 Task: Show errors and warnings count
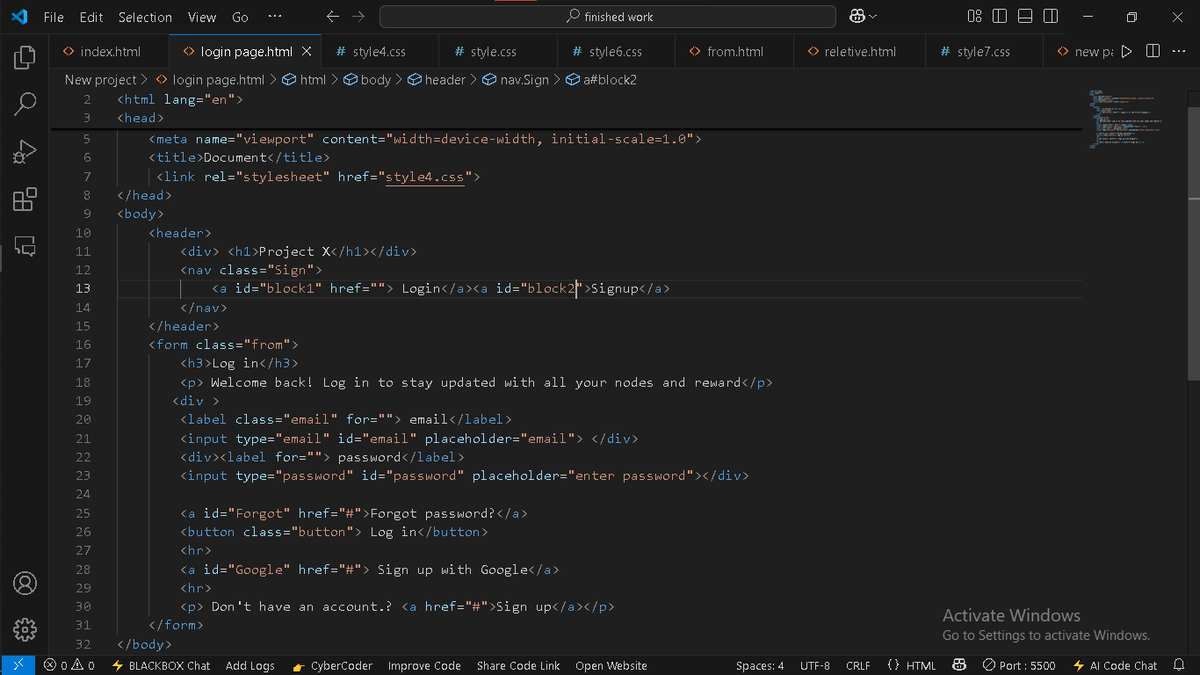click(x=69, y=665)
